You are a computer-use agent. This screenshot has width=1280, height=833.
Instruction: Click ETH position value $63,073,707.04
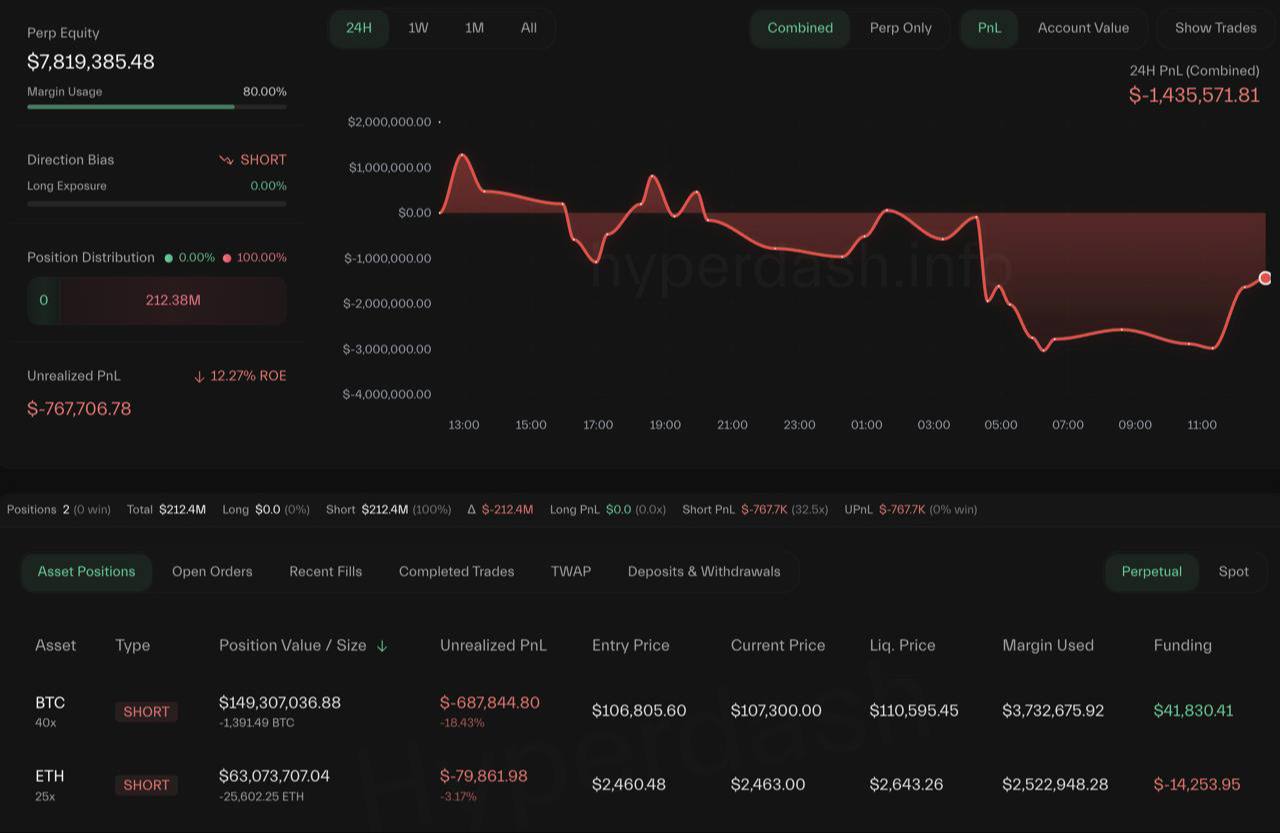click(274, 776)
